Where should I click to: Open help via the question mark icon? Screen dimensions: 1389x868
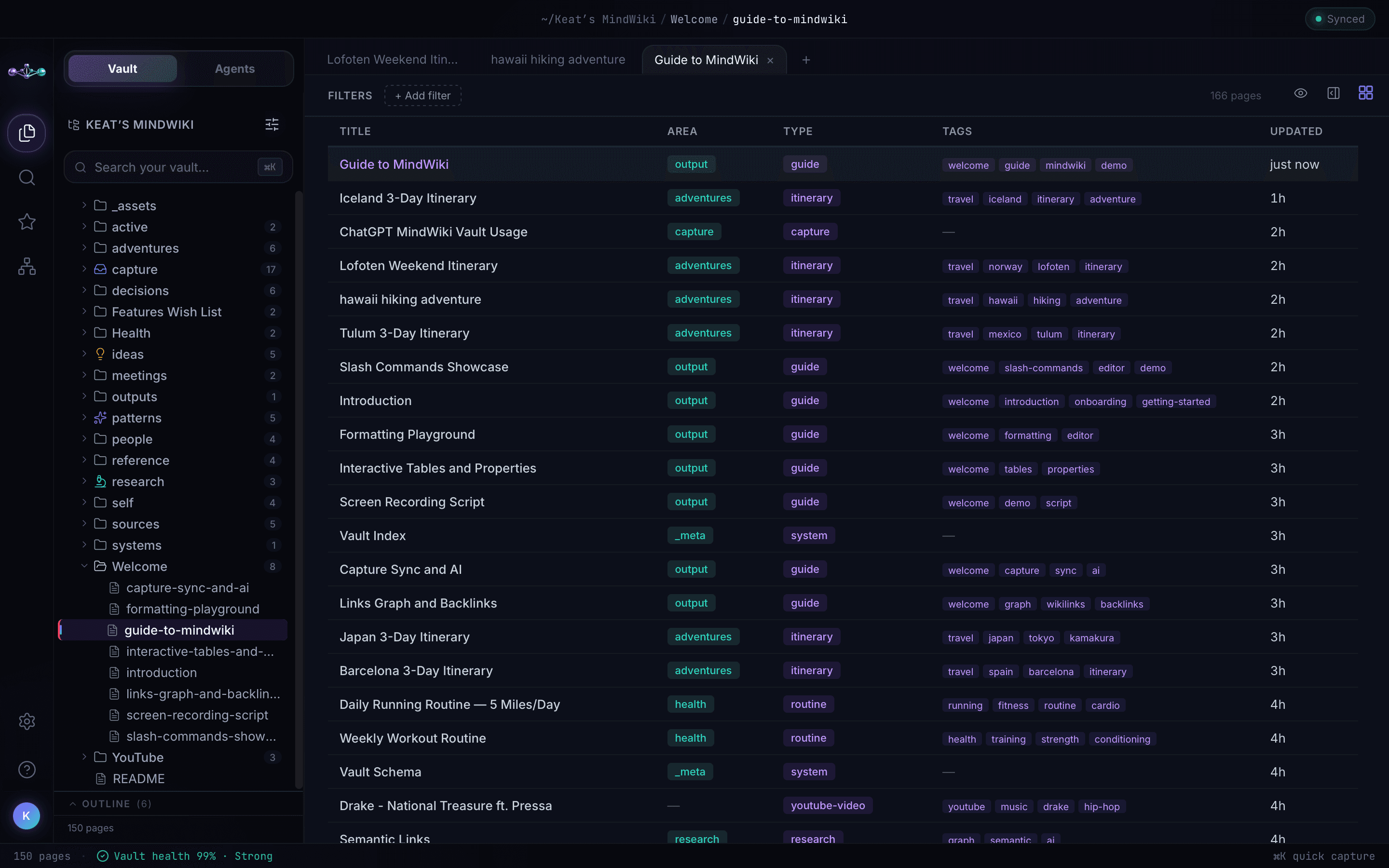tap(27, 769)
